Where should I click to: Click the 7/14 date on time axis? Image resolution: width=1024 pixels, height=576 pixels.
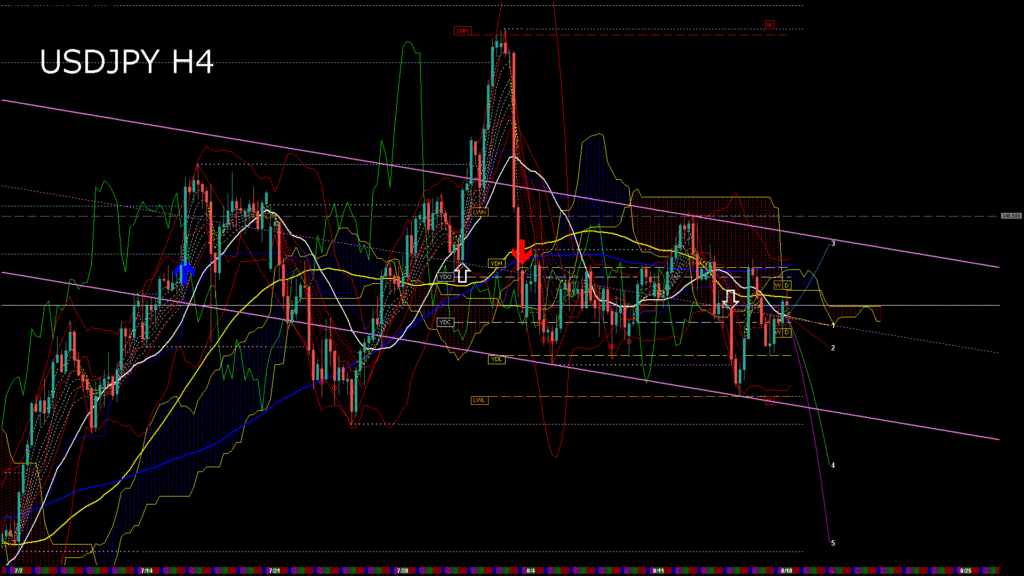click(146, 569)
